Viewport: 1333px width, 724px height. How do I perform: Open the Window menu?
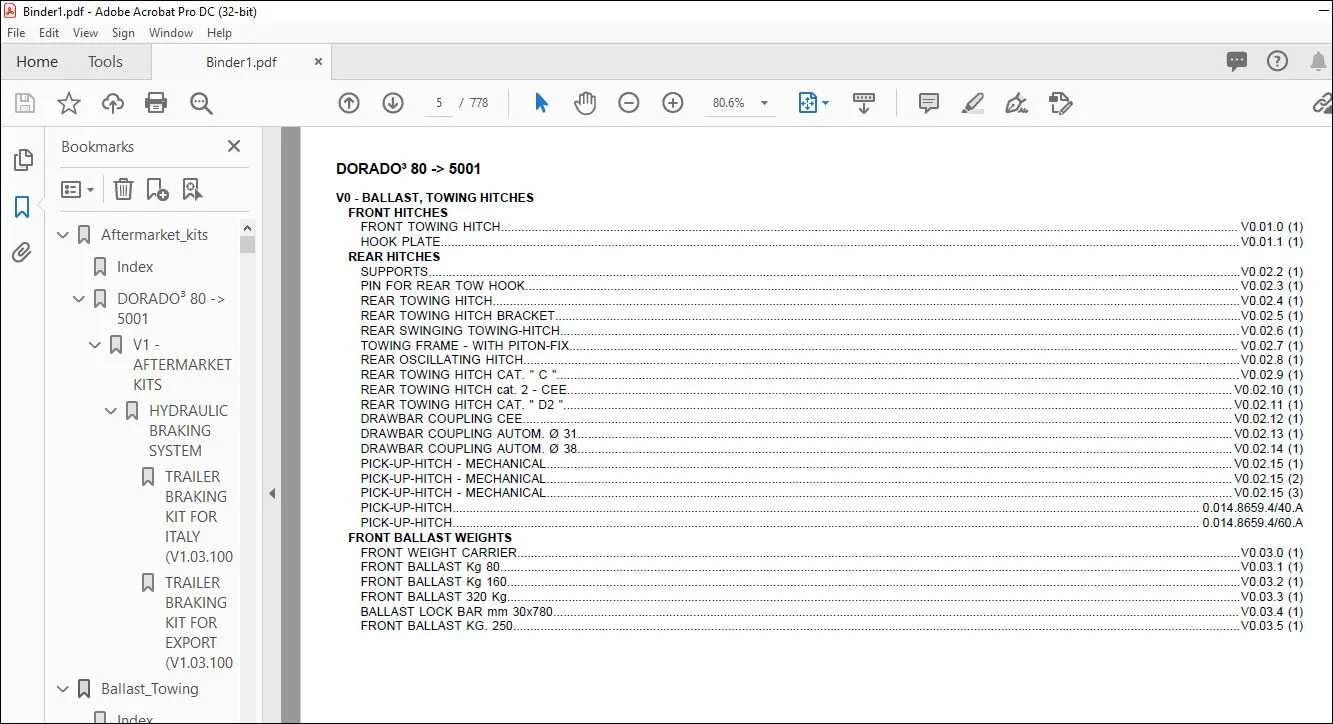click(171, 33)
